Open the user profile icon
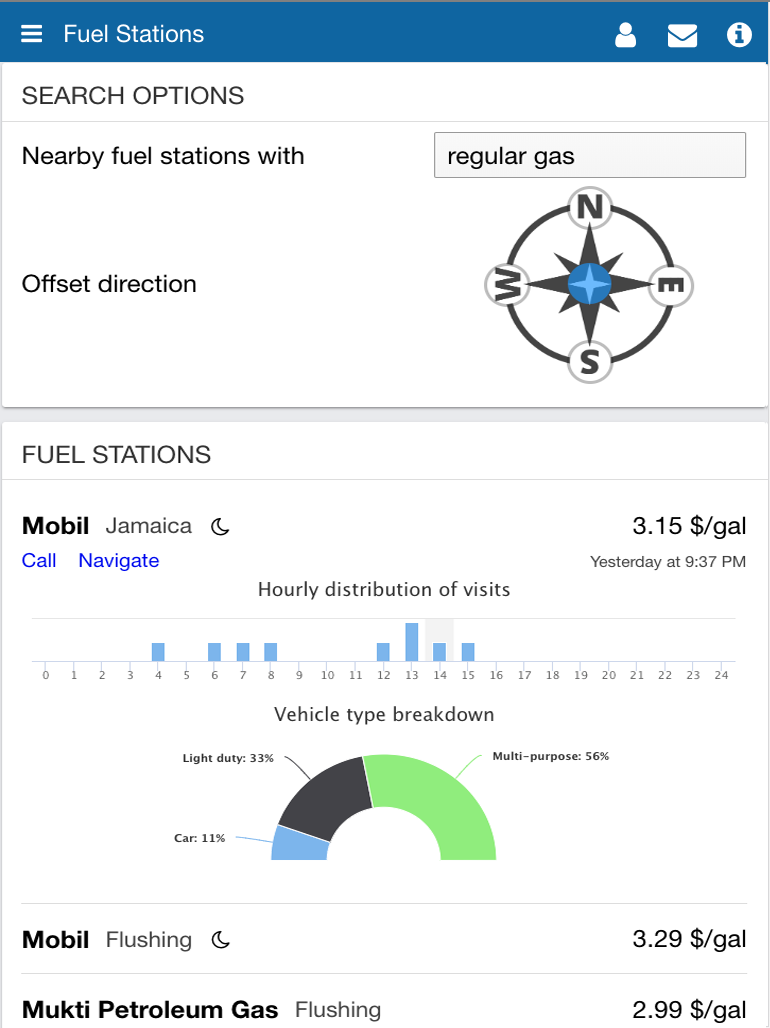The image size is (770, 1028). [625, 35]
